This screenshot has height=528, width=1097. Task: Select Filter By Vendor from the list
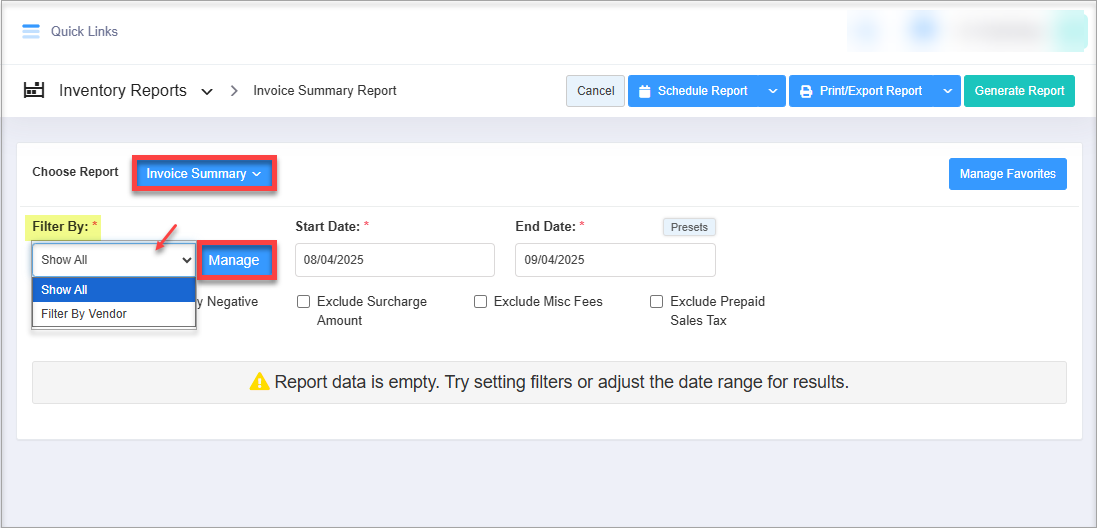click(x=84, y=314)
